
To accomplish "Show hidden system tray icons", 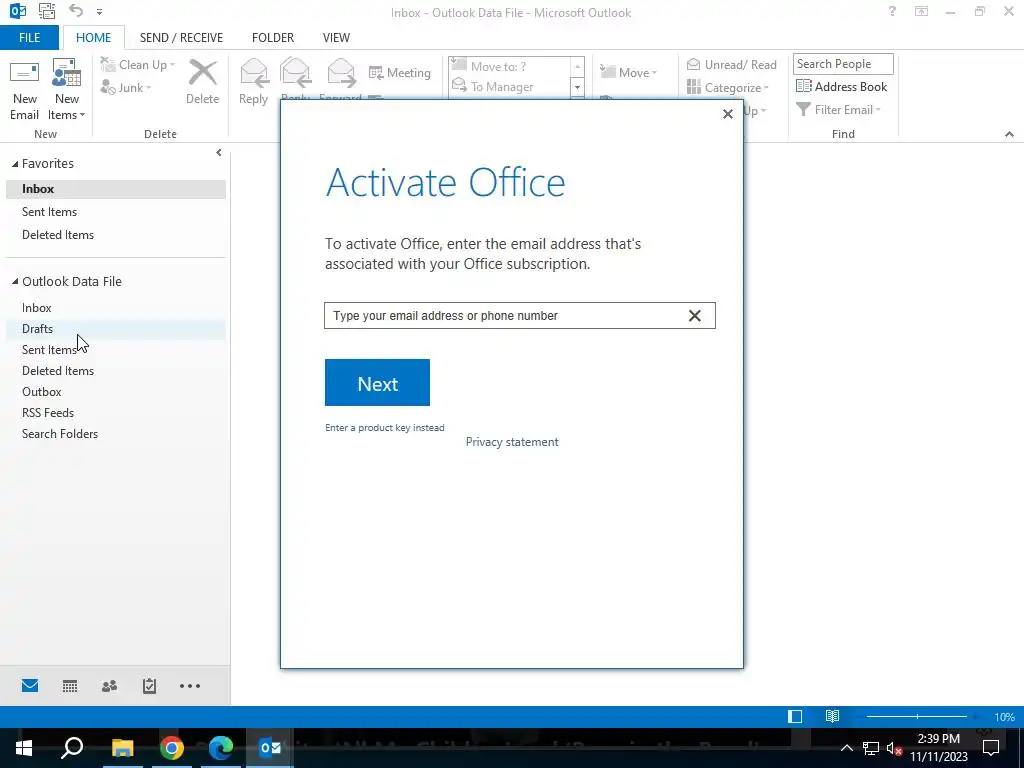I will tap(846, 748).
